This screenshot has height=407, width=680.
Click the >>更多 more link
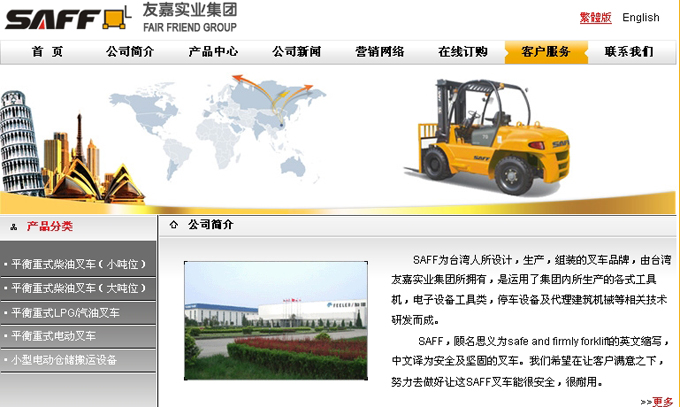(x=657, y=402)
